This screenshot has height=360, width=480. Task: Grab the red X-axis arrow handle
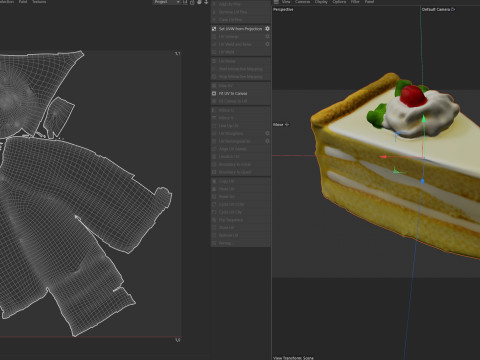pyautogui.click(x=383, y=156)
